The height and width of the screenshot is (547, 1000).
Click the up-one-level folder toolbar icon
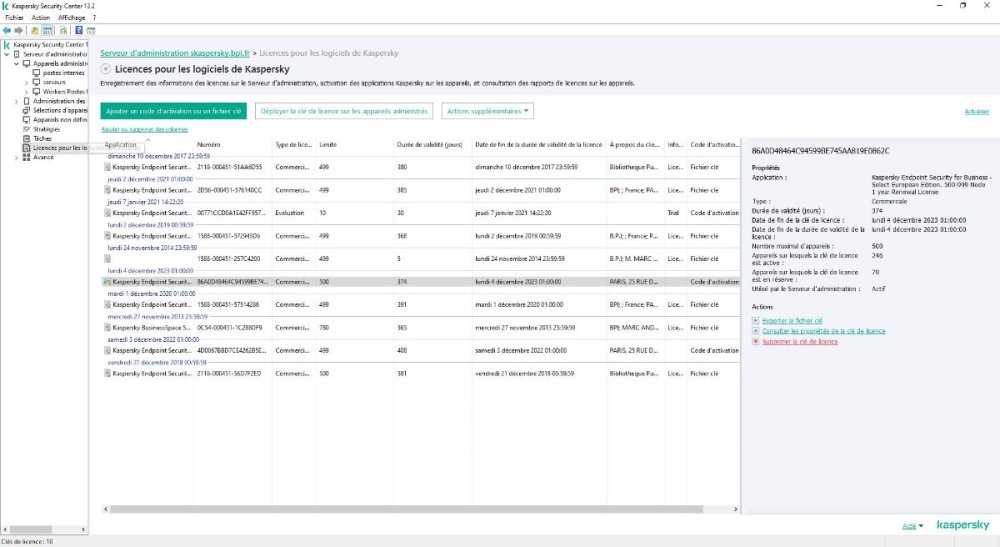click(35, 30)
